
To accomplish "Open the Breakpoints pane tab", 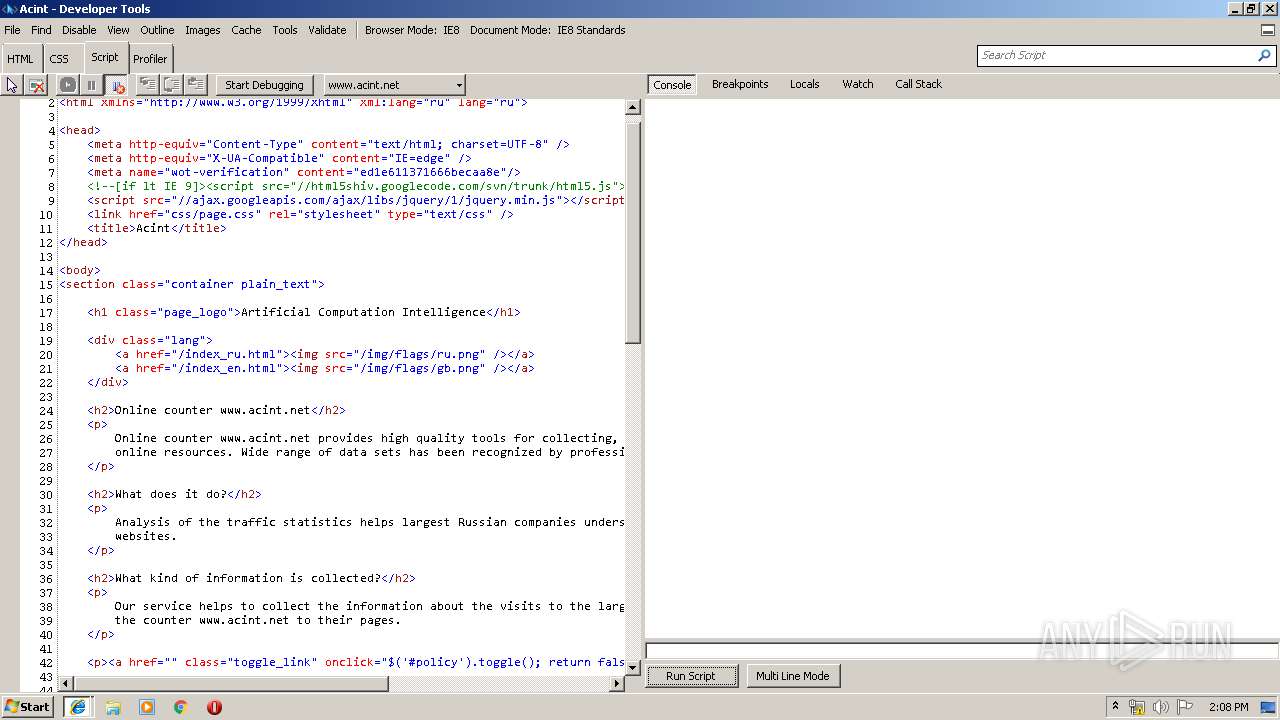I will [740, 84].
